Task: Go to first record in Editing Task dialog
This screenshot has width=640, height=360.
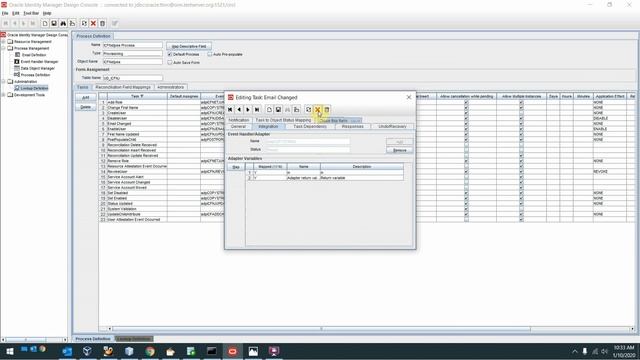Action: [x=230, y=109]
